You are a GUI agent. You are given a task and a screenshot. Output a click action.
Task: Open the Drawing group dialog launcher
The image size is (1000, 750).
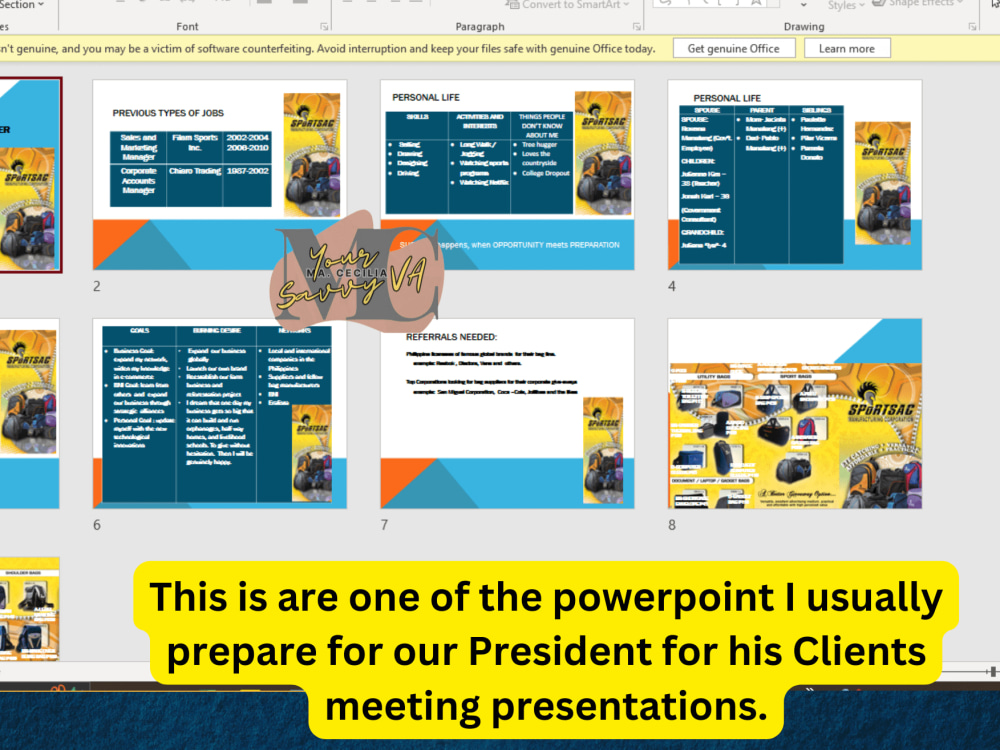tap(973, 26)
